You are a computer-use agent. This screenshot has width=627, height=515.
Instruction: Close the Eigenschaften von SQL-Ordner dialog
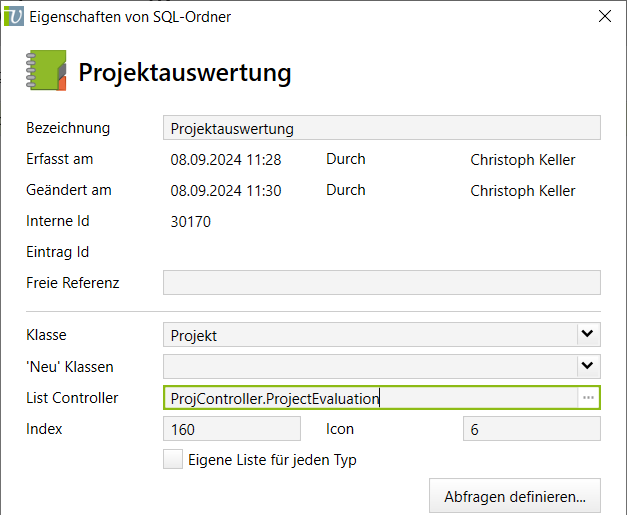[x=604, y=16]
